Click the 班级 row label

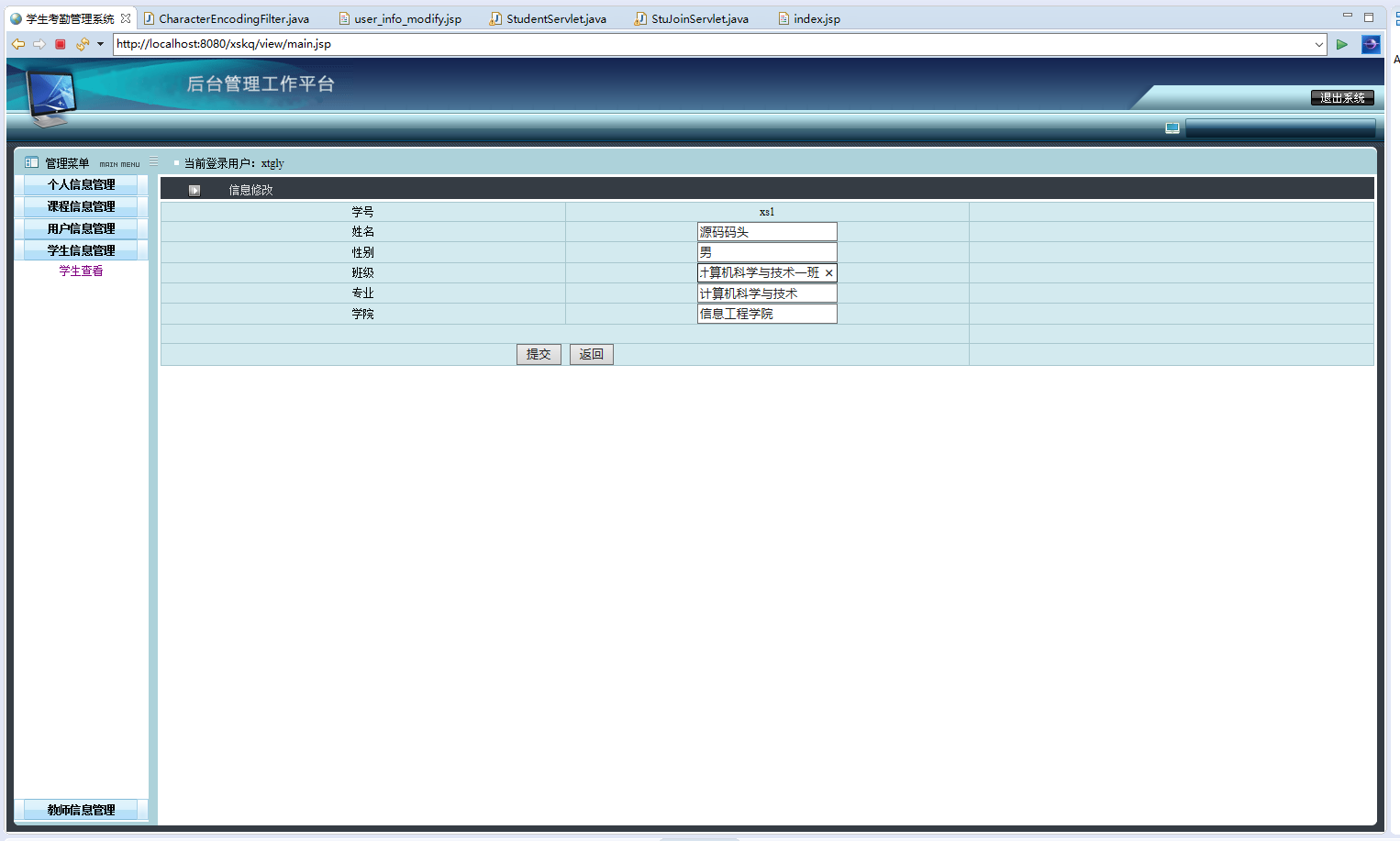362,272
